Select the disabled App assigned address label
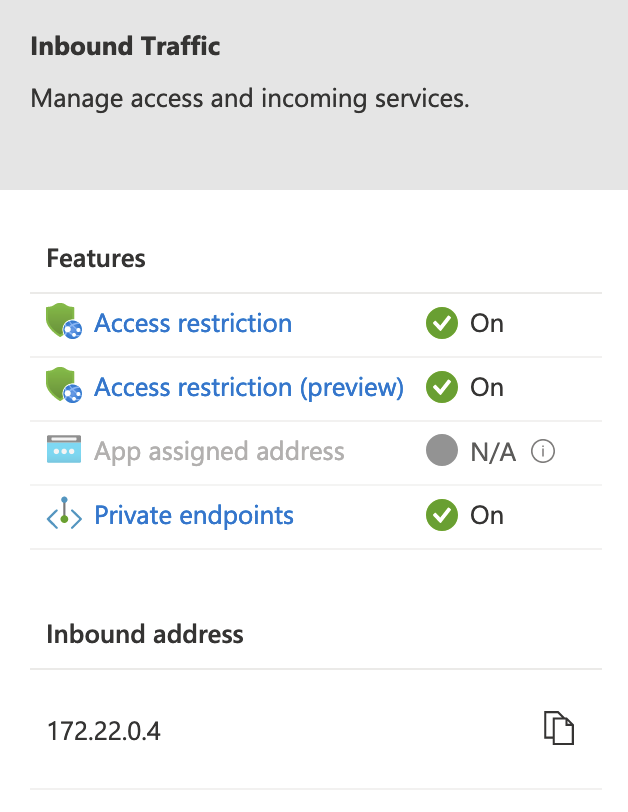628x812 pixels. pyautogui.click(x=219, y=451)
